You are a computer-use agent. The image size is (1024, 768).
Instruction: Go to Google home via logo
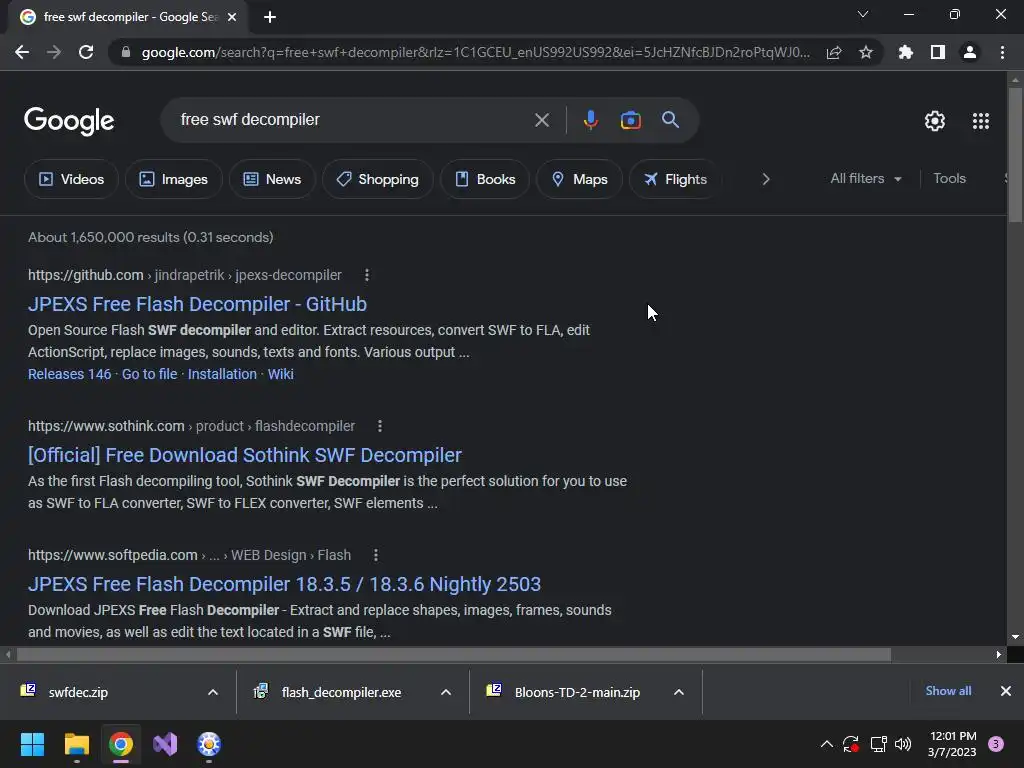[69, 121]
